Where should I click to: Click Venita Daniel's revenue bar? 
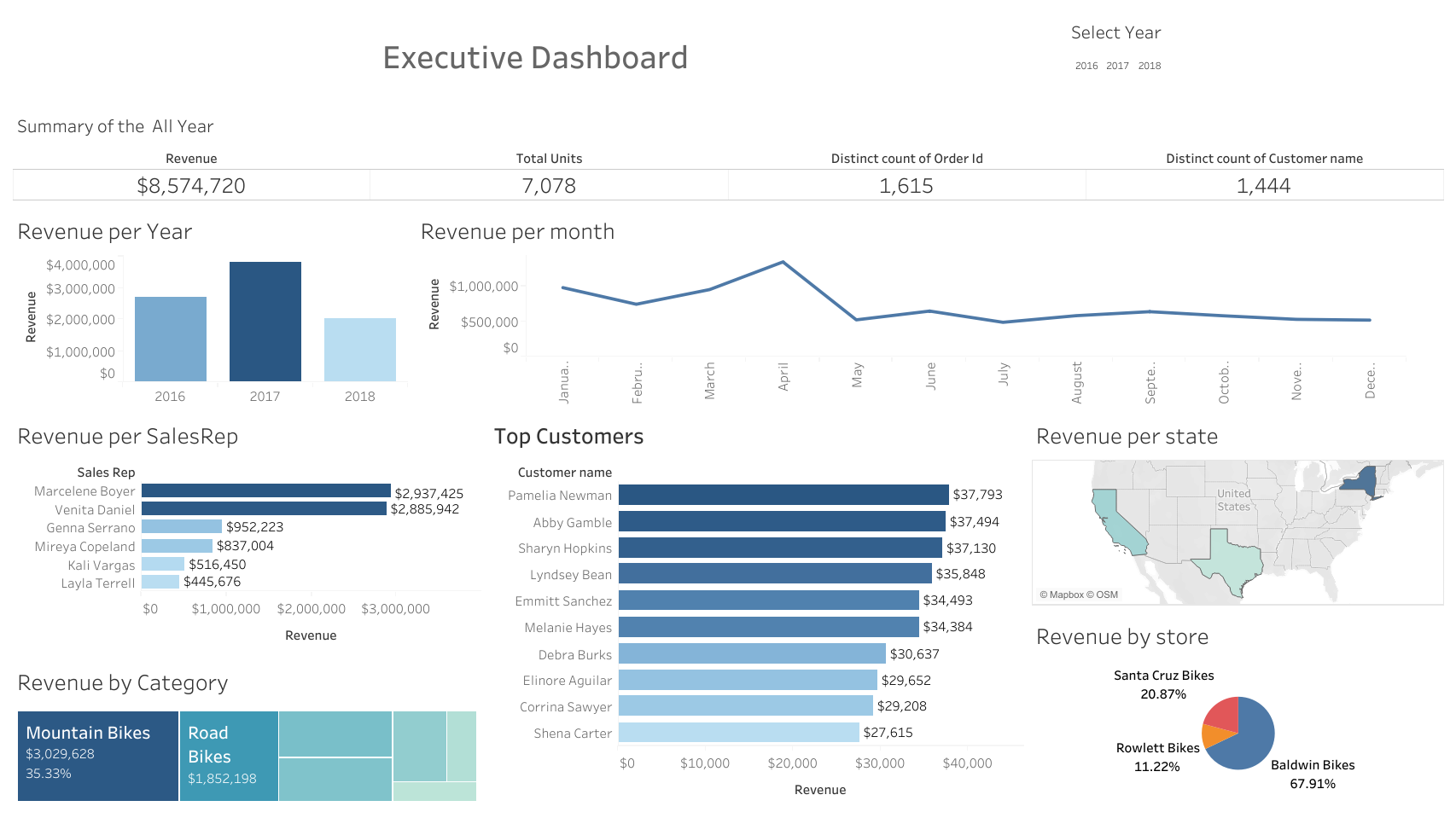[262, 508]
